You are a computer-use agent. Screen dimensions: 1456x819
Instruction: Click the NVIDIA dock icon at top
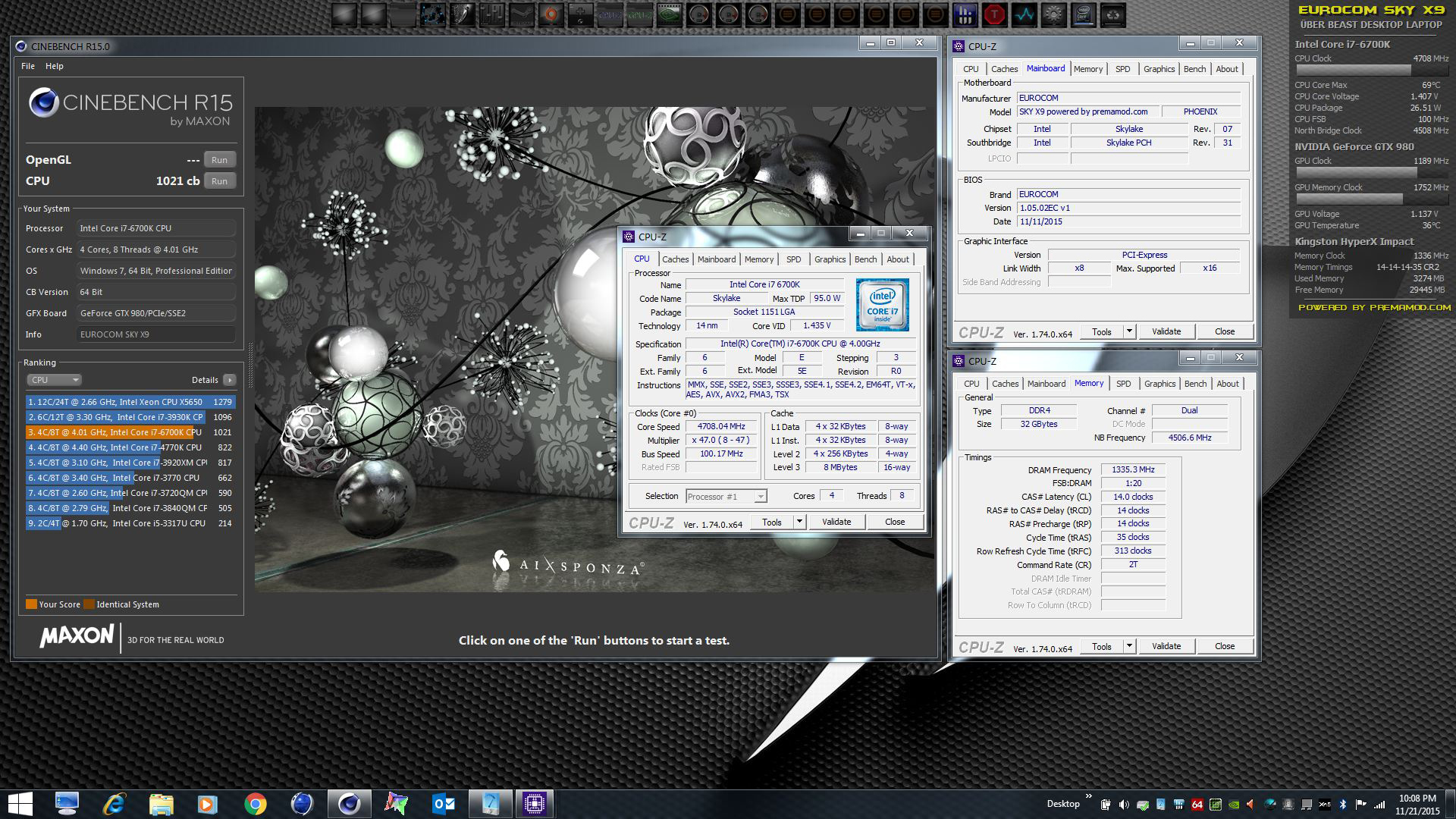[x=670, y=15]
